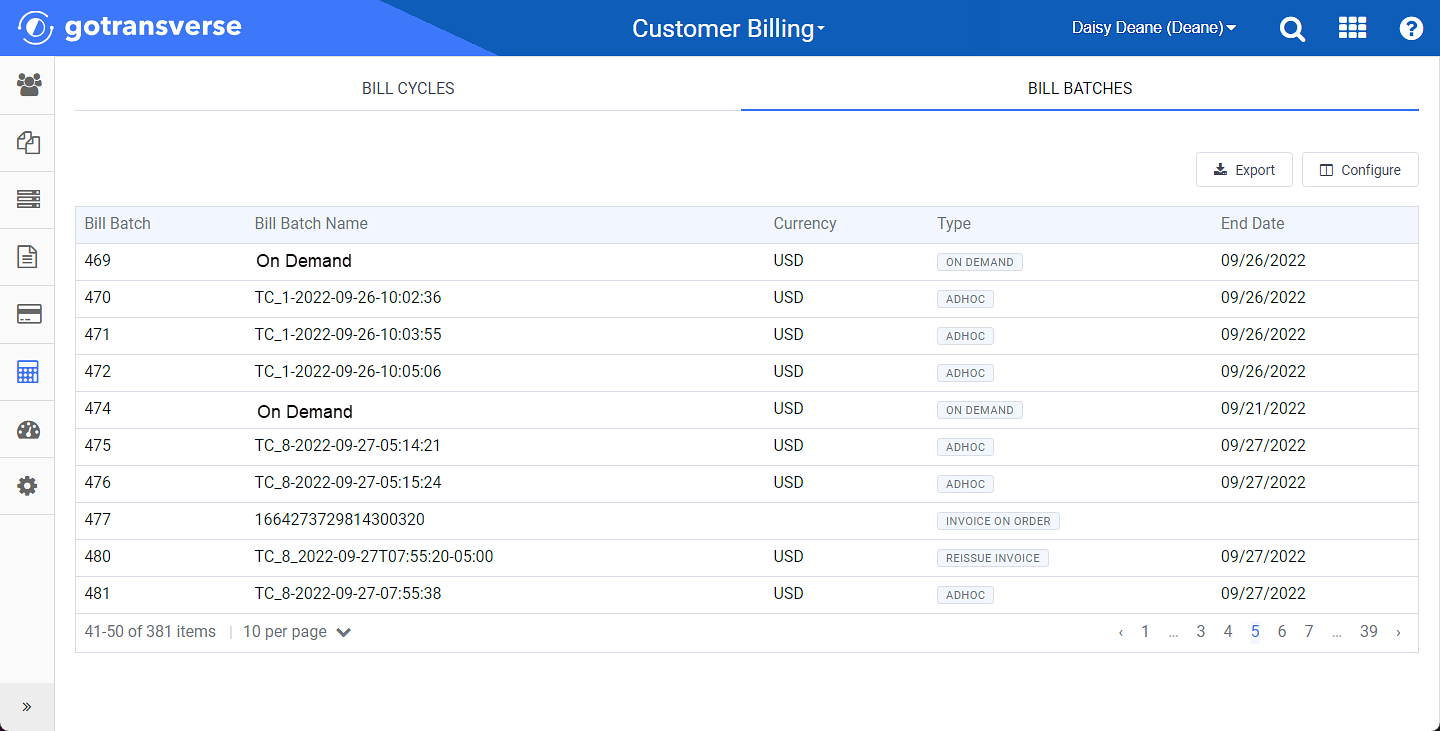Open the Orders documents sidebar icon
The width and height of the screenshot is (1440, 731).
pyautogui.click(x=28, y=143)
